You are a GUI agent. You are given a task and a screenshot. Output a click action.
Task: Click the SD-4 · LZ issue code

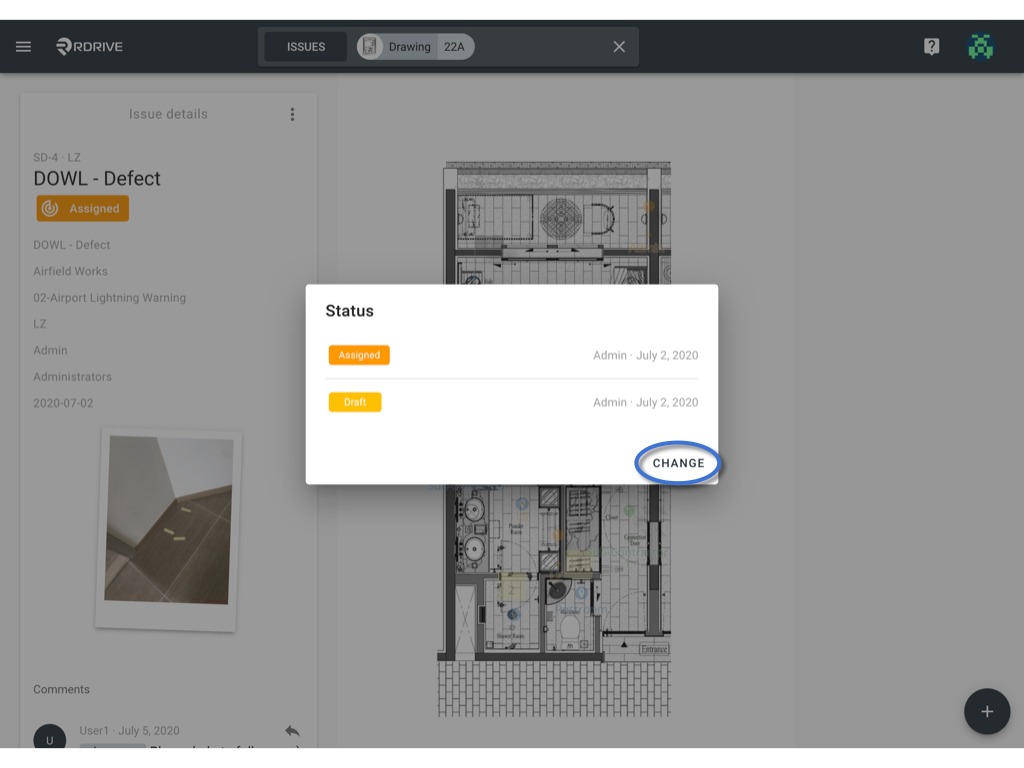click(57, 157)
